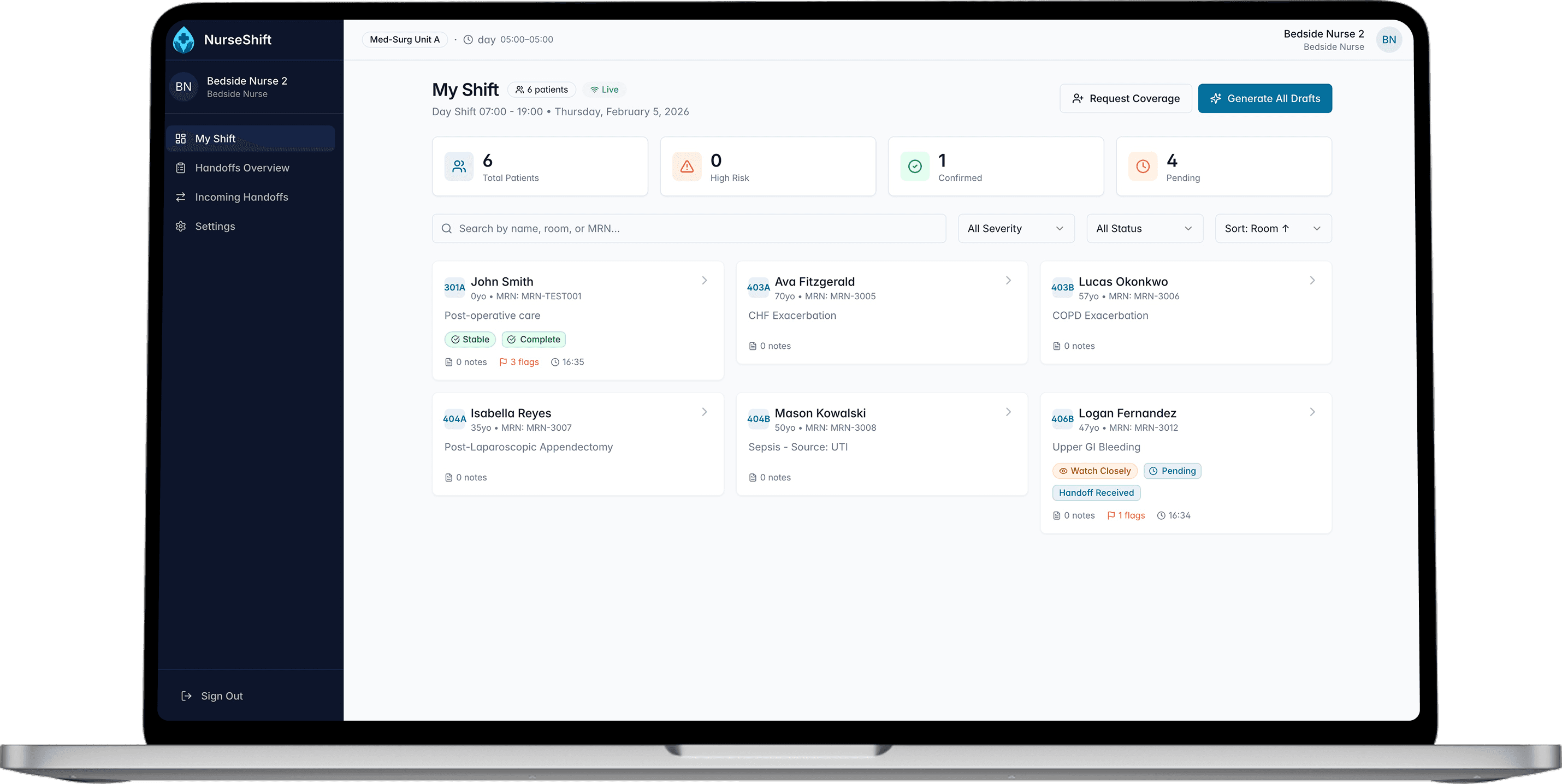The image size is (1562, 784).
Task: Open the All Severity dropdown
Action: 1016,229
